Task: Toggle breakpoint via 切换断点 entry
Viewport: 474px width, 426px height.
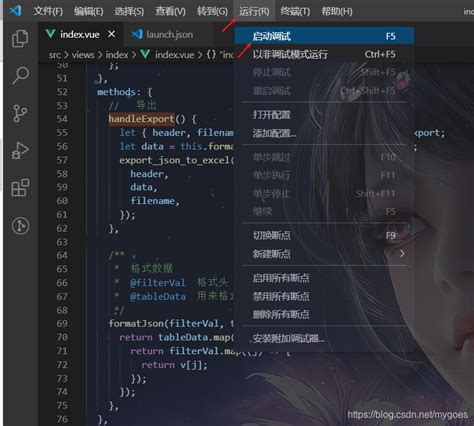Action: click(x=324, y=236)
